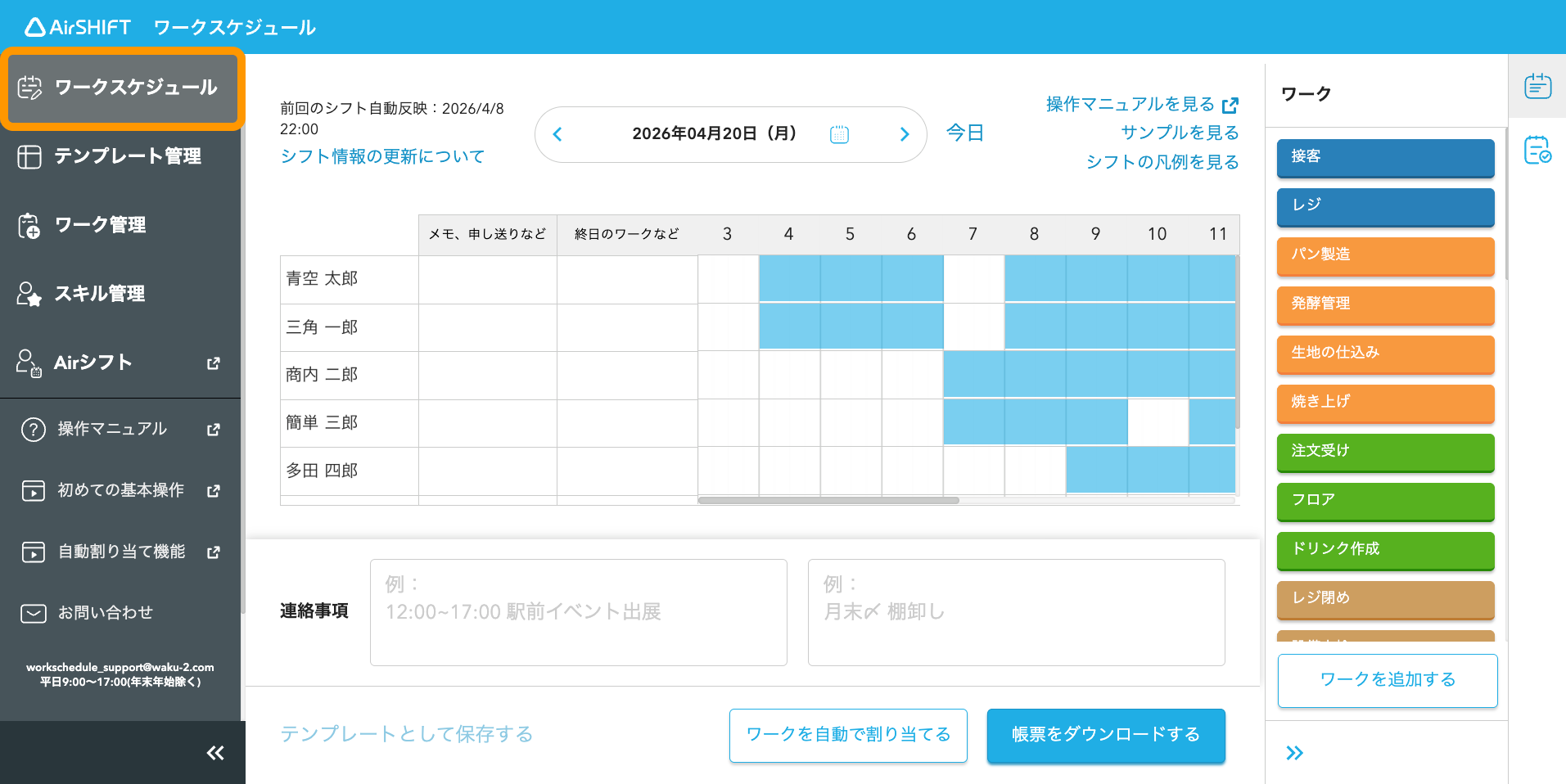
Task: Click the ワークスケジュール calendar-pencil icon
Action: [30, 88]
